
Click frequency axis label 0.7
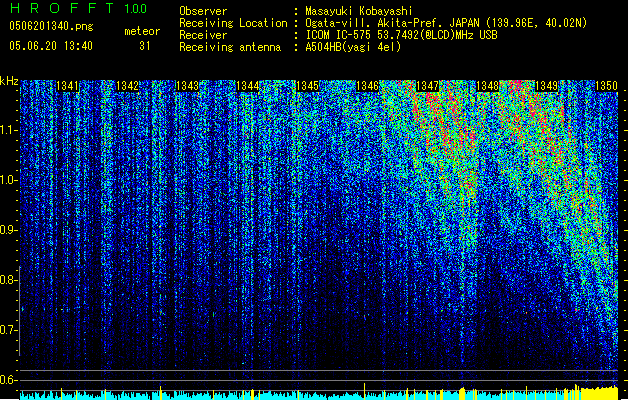(8, 330)
